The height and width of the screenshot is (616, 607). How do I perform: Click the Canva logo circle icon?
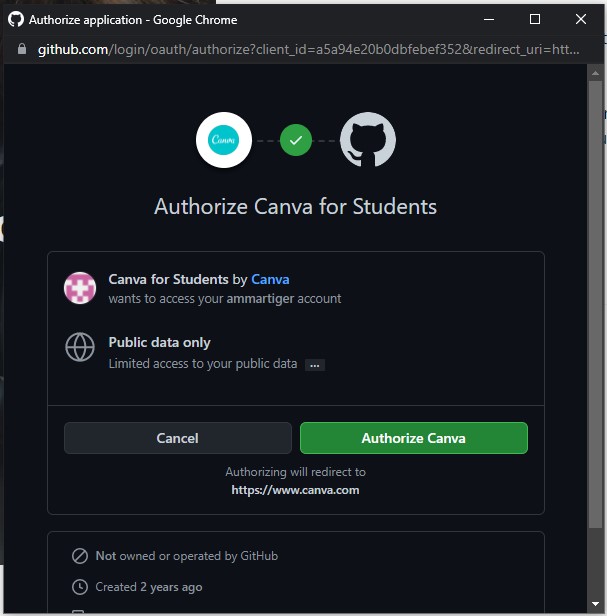(x=224, y=140)
